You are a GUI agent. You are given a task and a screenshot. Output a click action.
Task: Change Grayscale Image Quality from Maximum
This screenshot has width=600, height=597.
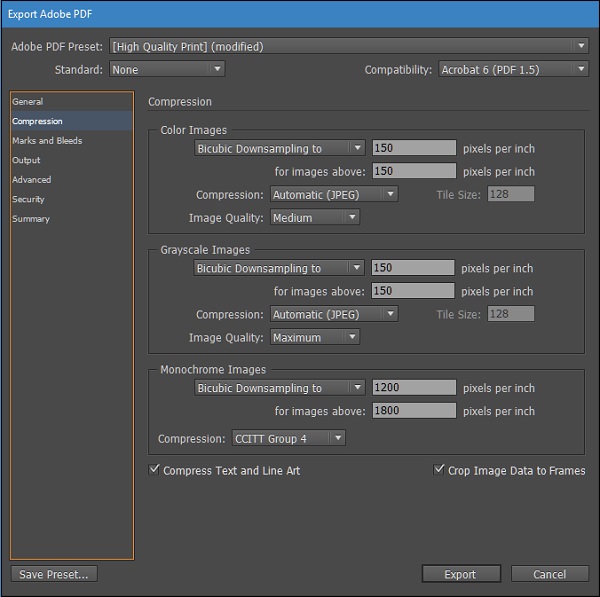pyautogui.click(x=314, y=338)
